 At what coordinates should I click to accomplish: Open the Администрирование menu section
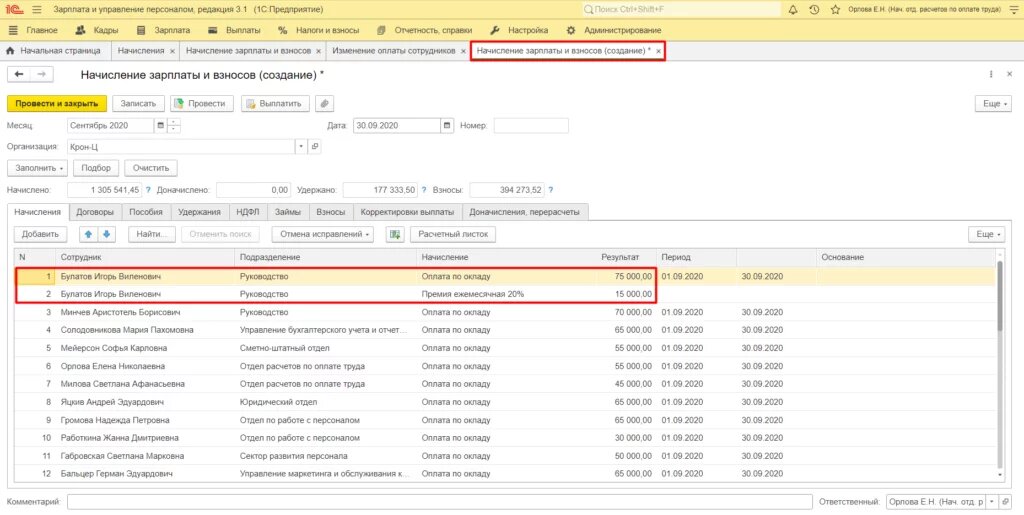614,30
